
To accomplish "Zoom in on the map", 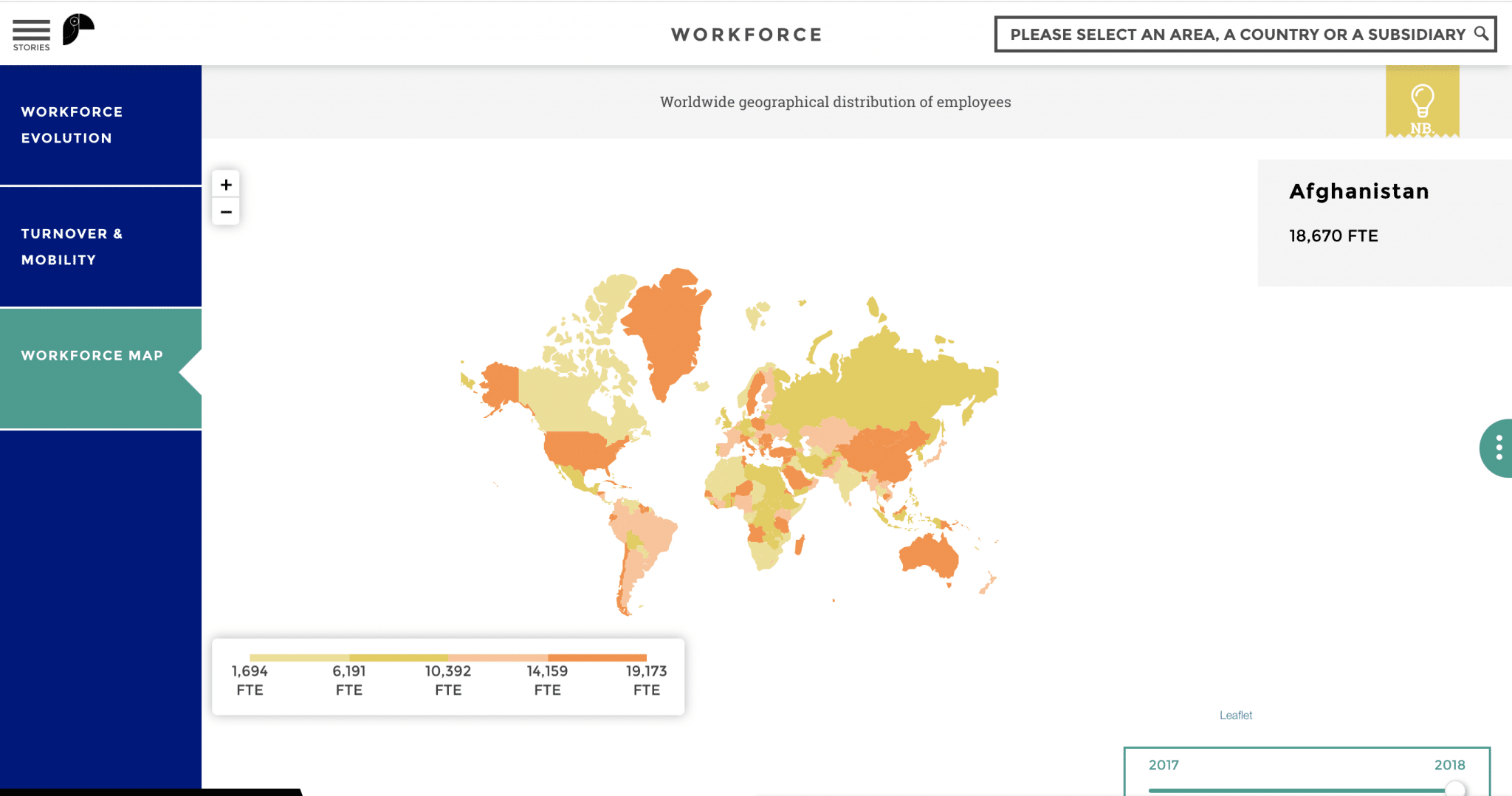I will pyautogui.click(x=226, y=185).
